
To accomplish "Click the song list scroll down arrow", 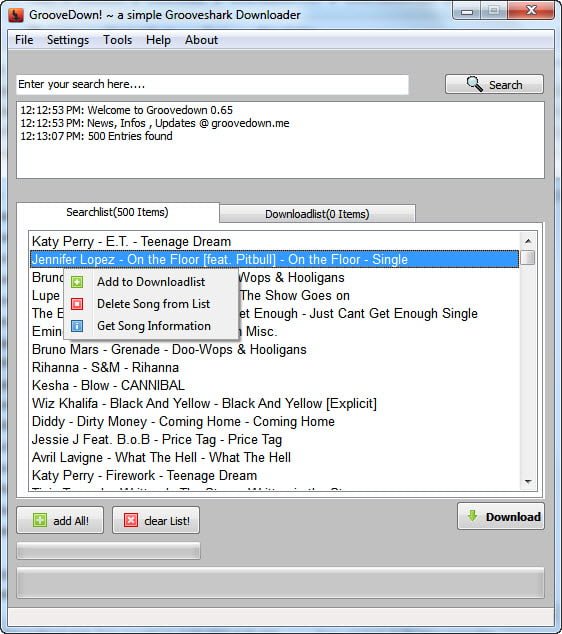I will click(x=528, y=481).
